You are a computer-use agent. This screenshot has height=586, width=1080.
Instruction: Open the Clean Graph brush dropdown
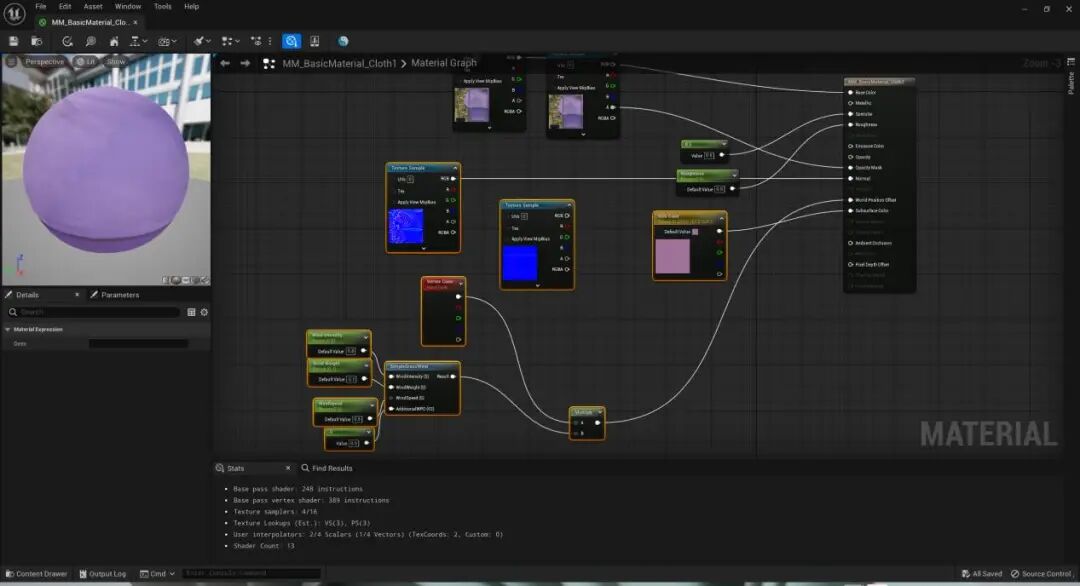pos(202,41)
